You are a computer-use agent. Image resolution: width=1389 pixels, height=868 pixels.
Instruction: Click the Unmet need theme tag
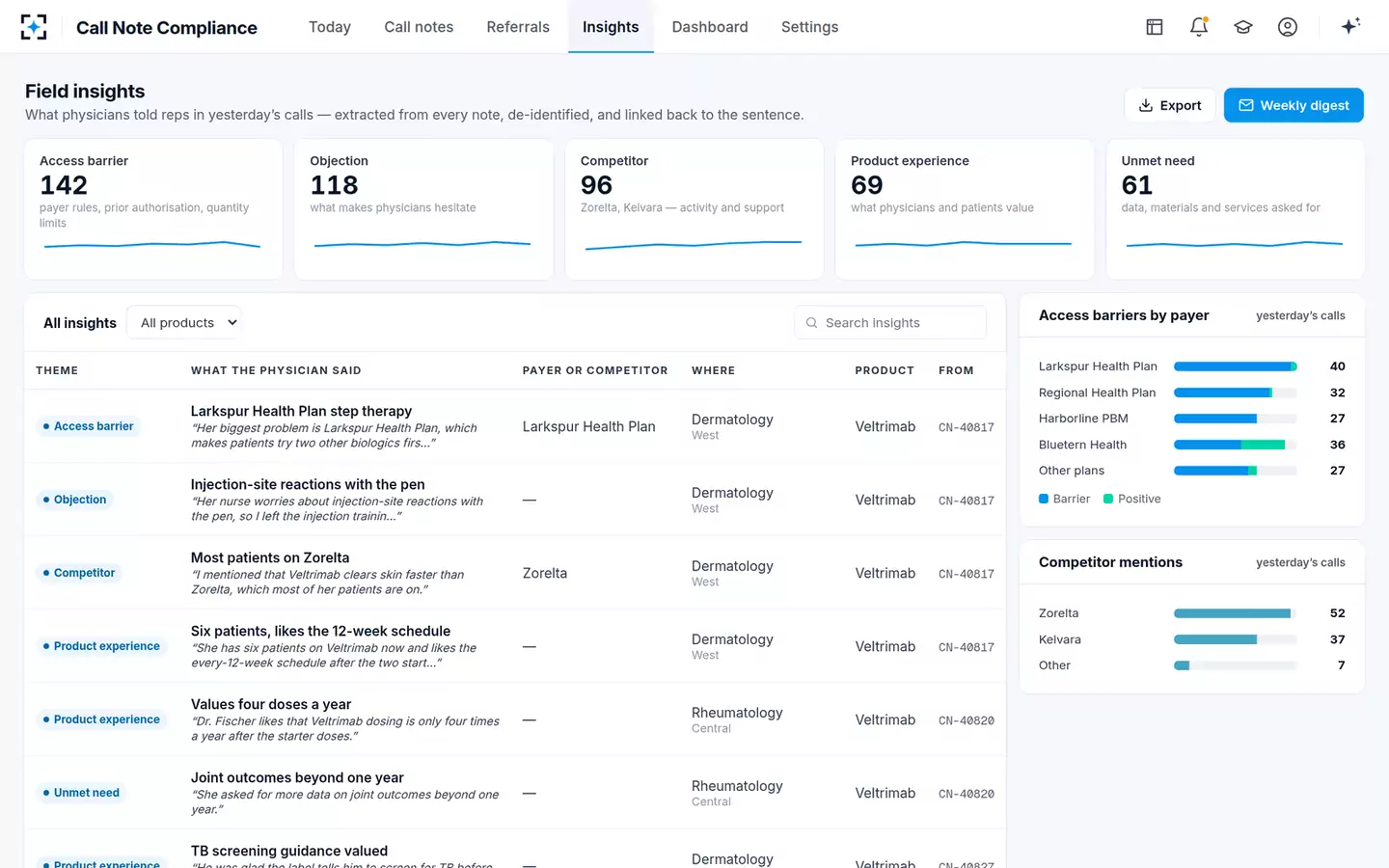(x=81, y=793)
